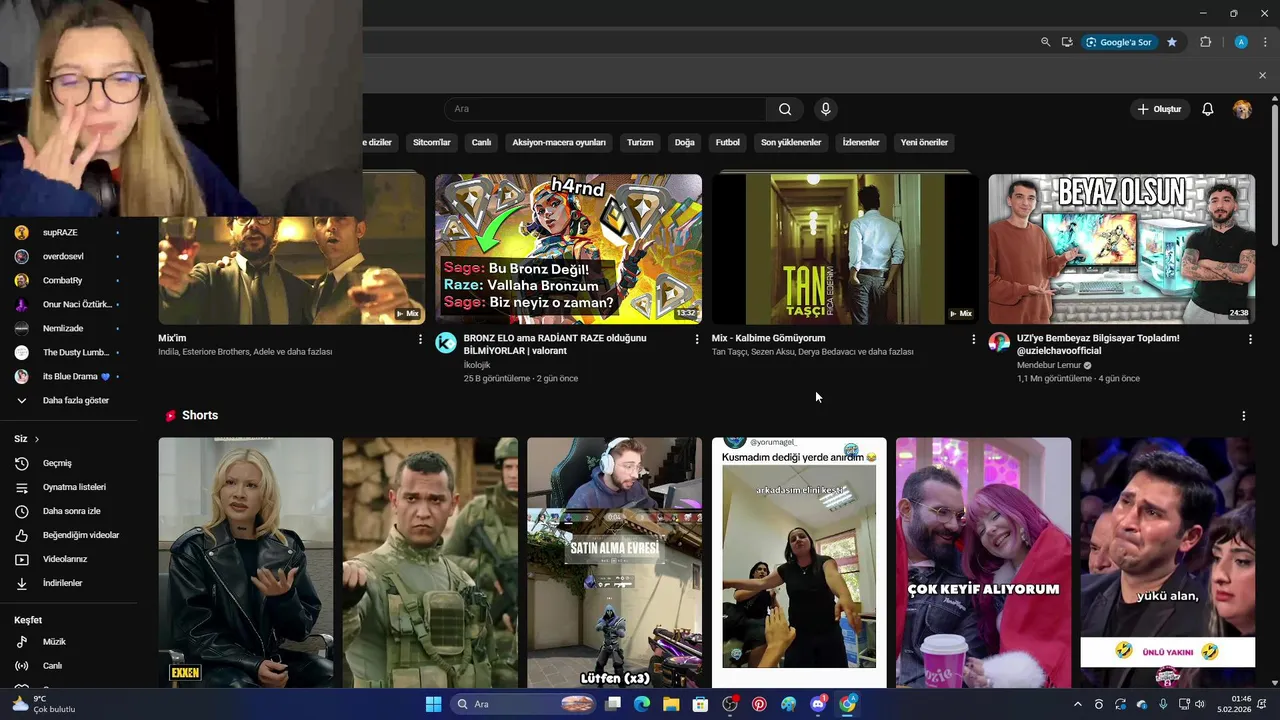Expand Daha fazla göster subscriptions

(x=68, y=400)
